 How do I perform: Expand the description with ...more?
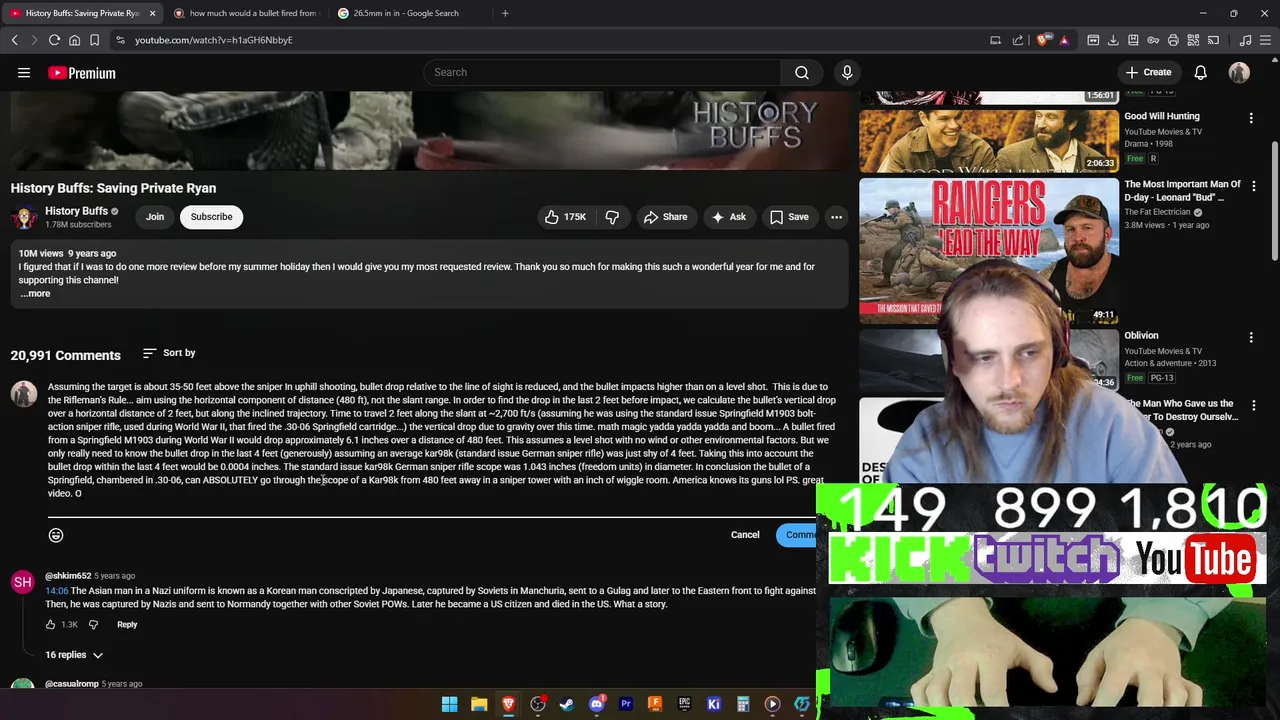click(35, 294)
